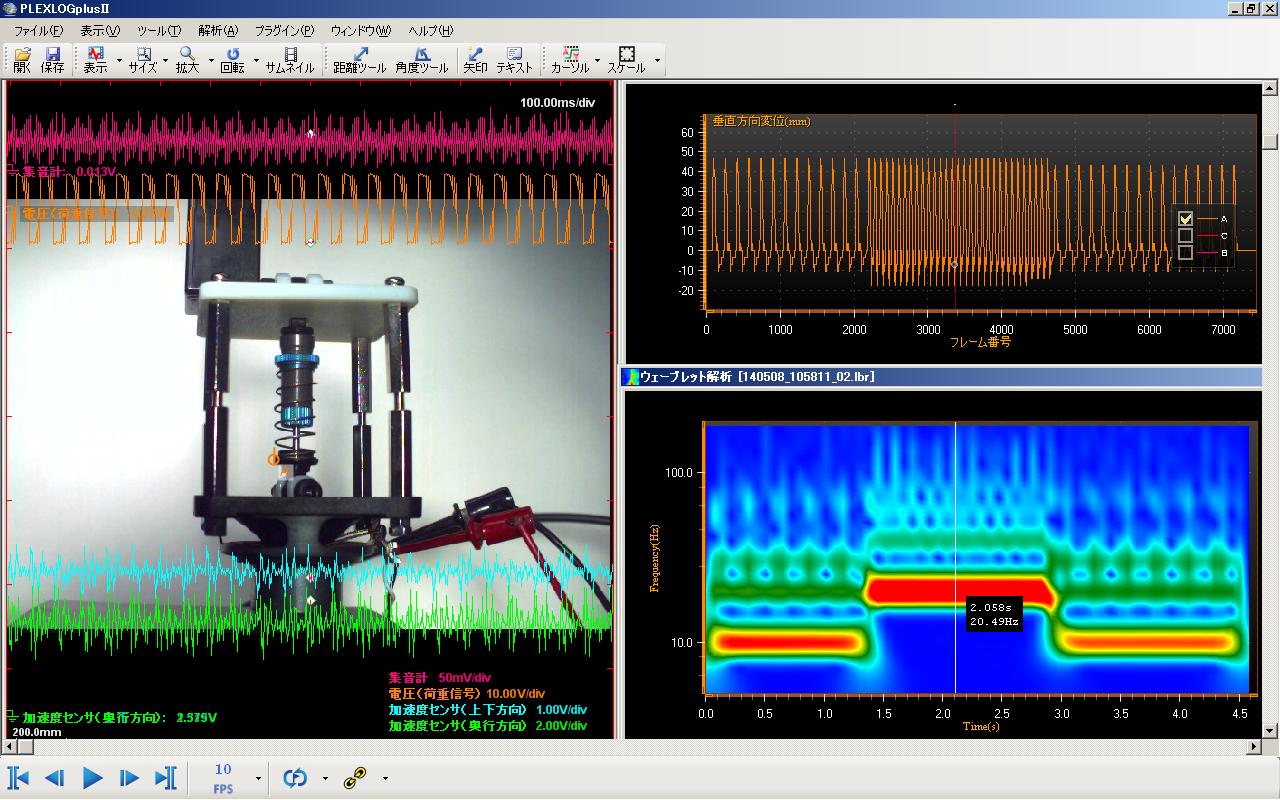Click the loop playback icon

tap(295, 778)
